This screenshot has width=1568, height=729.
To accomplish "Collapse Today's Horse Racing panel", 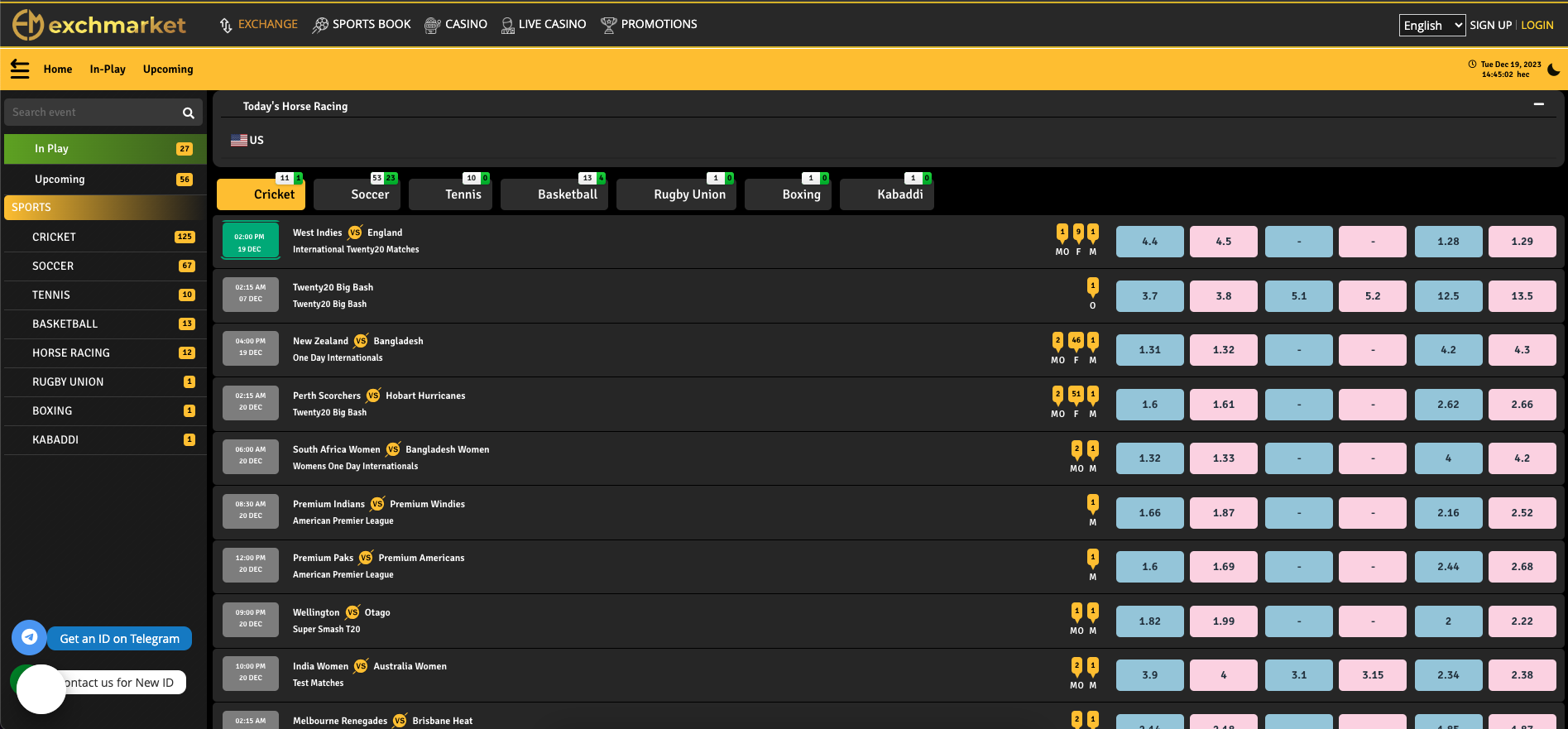I will [1539, 104].
